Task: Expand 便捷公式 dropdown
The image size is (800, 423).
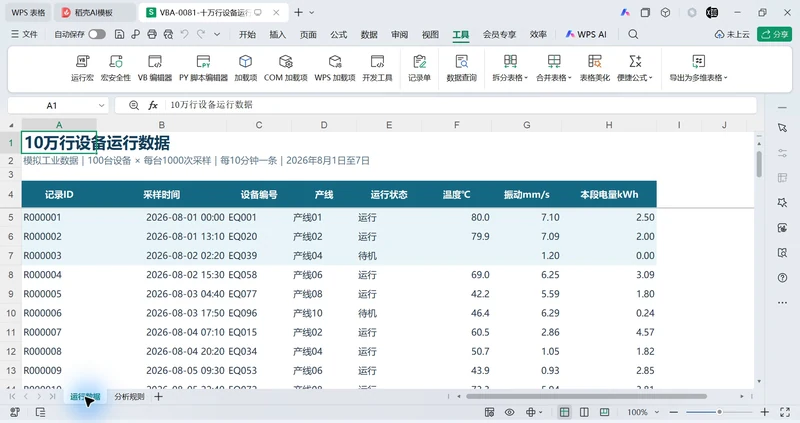Action: coord(651,79)
